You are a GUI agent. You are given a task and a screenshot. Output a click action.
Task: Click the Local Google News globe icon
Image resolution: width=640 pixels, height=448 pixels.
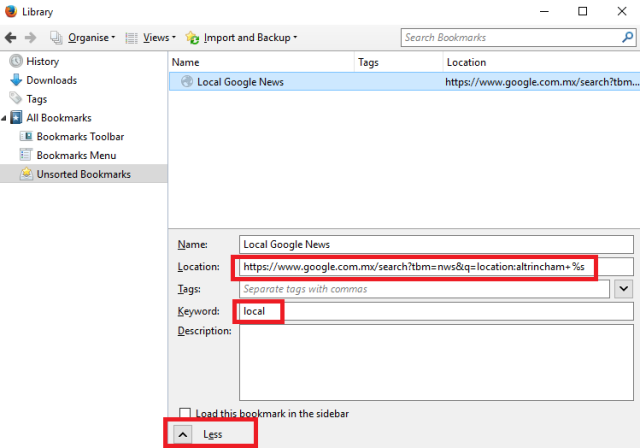(187, 82)
